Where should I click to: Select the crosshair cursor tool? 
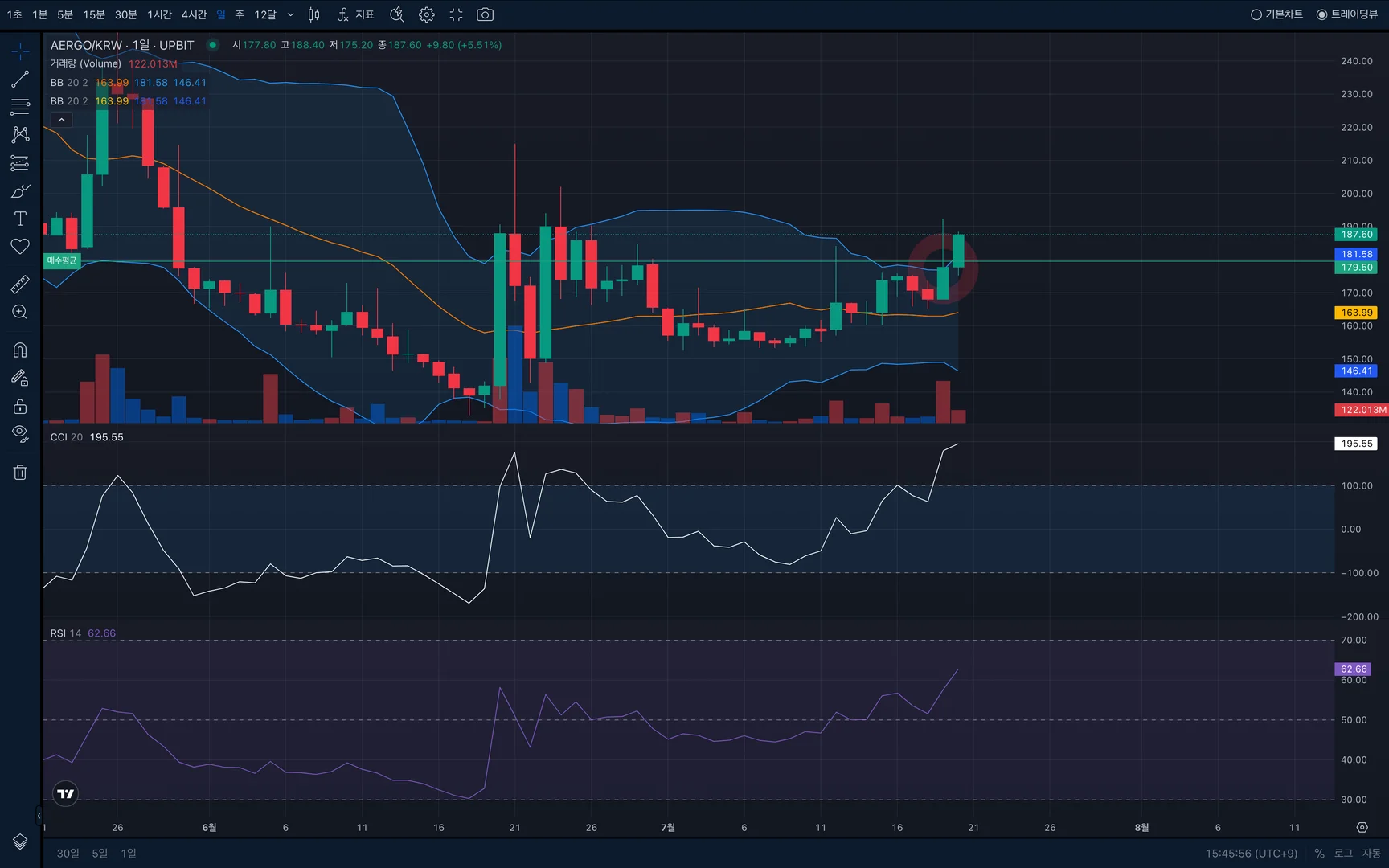click(20, 51)
